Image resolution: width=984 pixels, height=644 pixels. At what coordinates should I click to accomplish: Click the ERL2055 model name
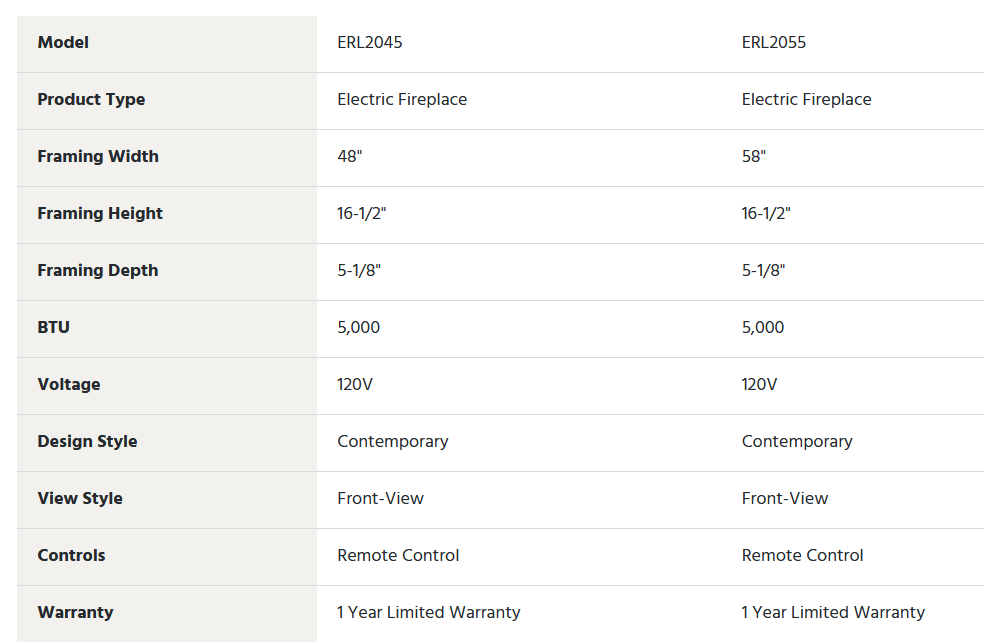click(774, 43)
